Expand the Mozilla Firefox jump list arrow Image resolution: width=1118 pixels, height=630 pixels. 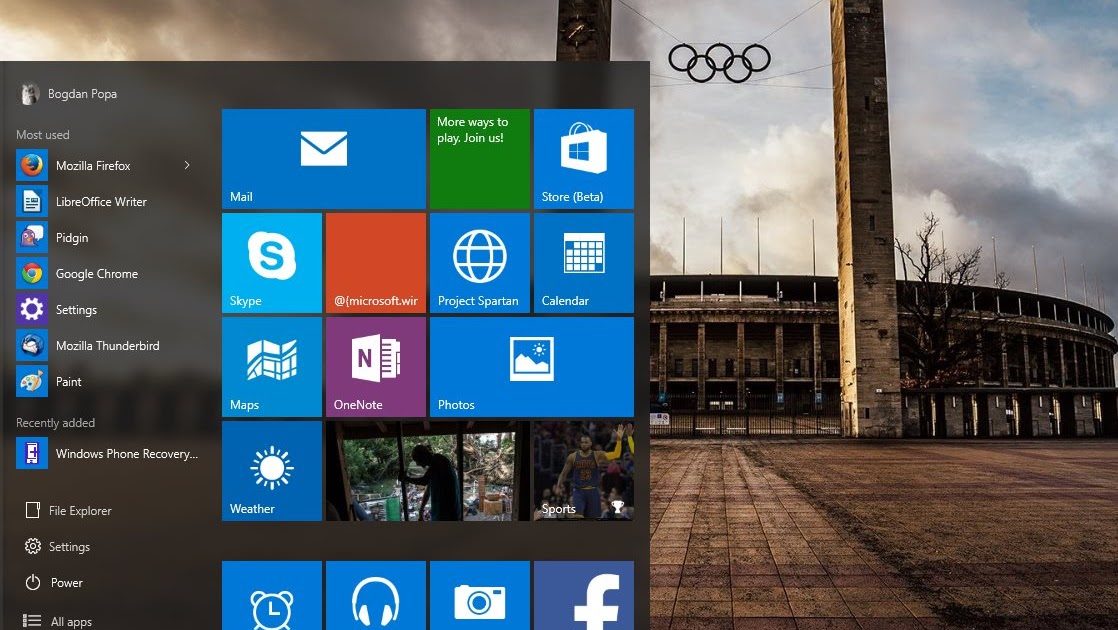click(x=187, y=165)
